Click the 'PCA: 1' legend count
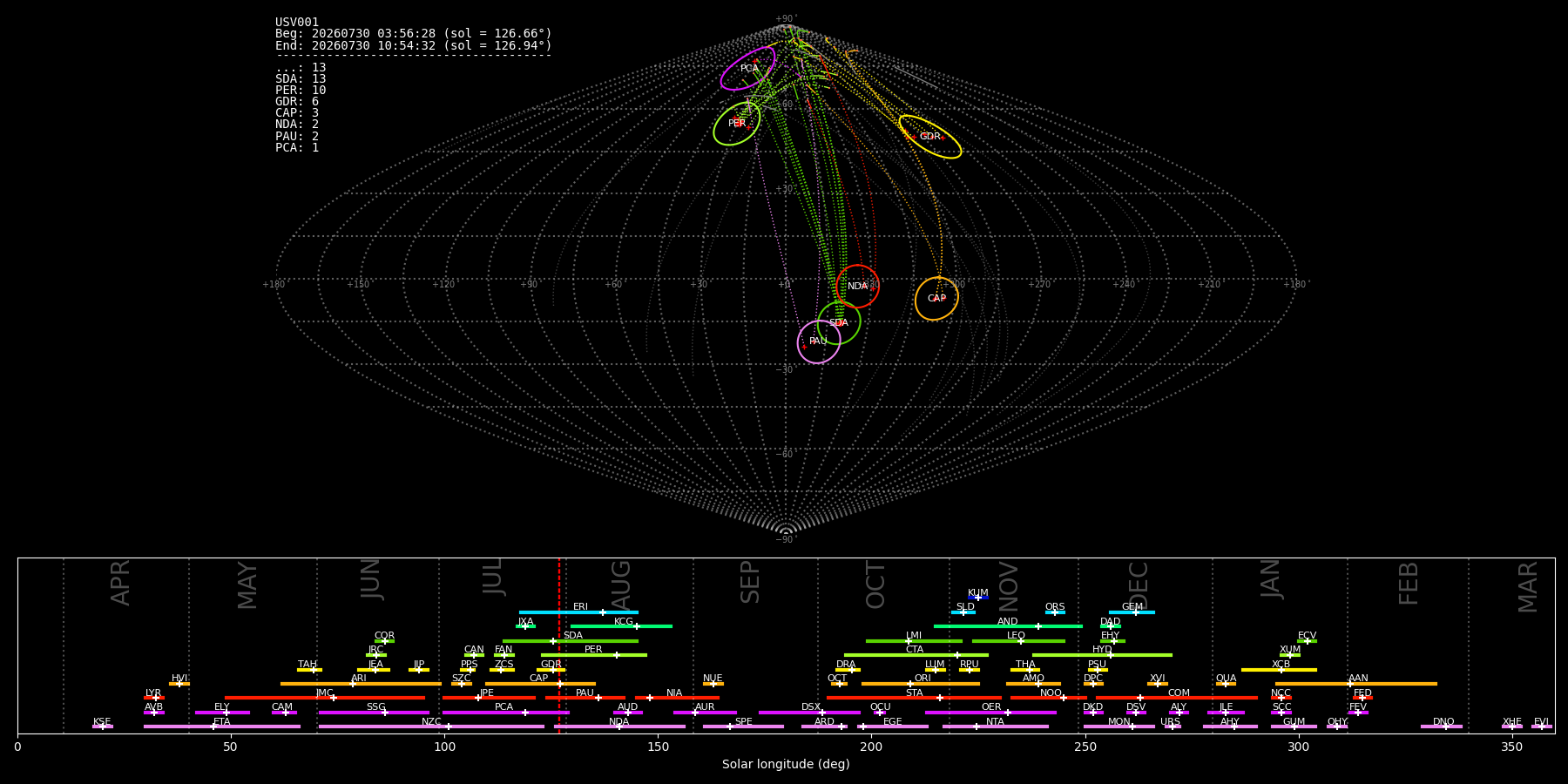1568x784 pixels. coord(297,147)
